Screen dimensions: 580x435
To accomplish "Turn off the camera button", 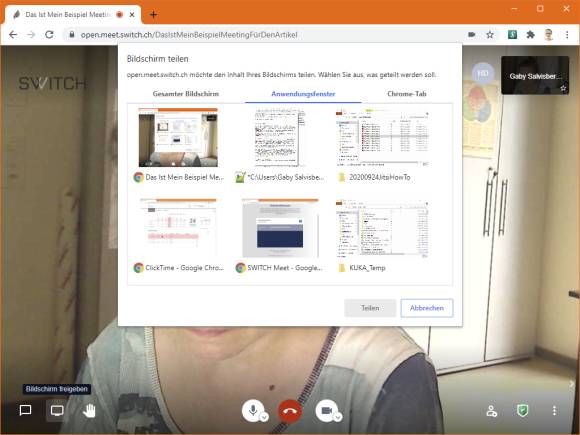I will click(x=327, y=411).
